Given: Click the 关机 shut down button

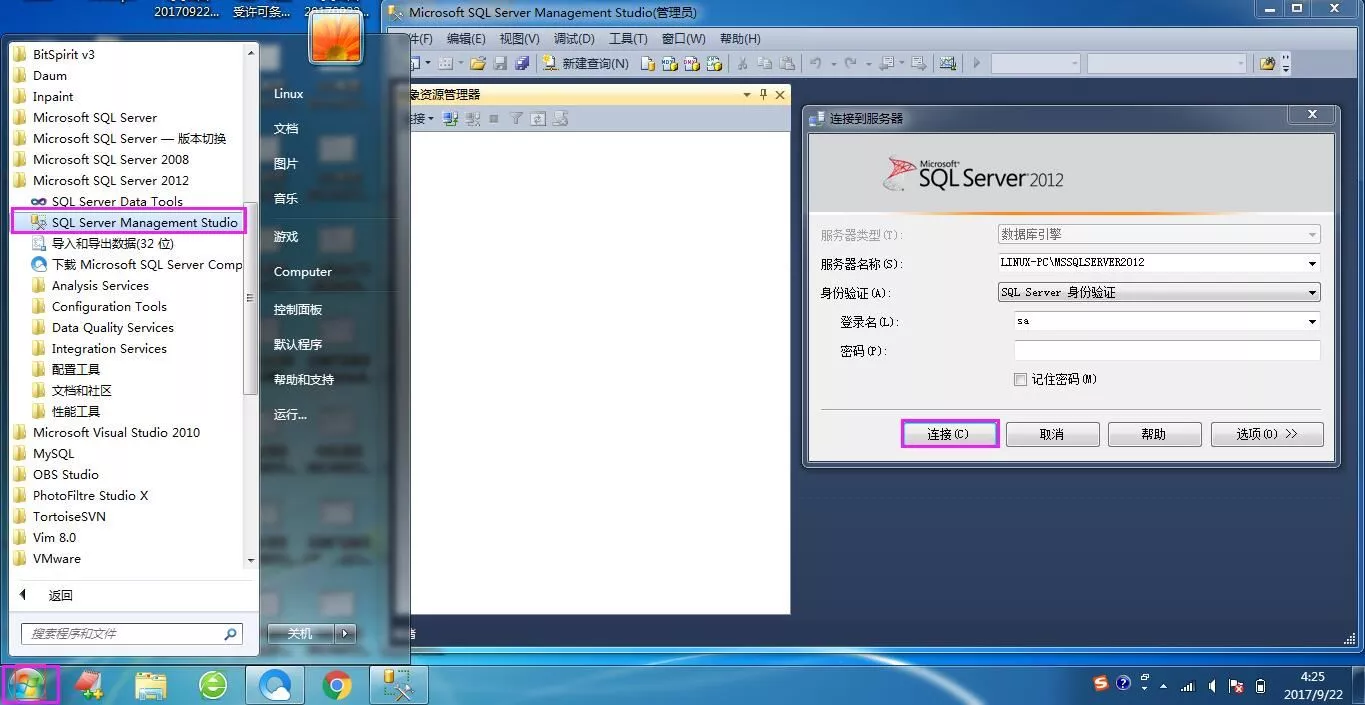Looking at the screenshot, I should coord(300,633).
